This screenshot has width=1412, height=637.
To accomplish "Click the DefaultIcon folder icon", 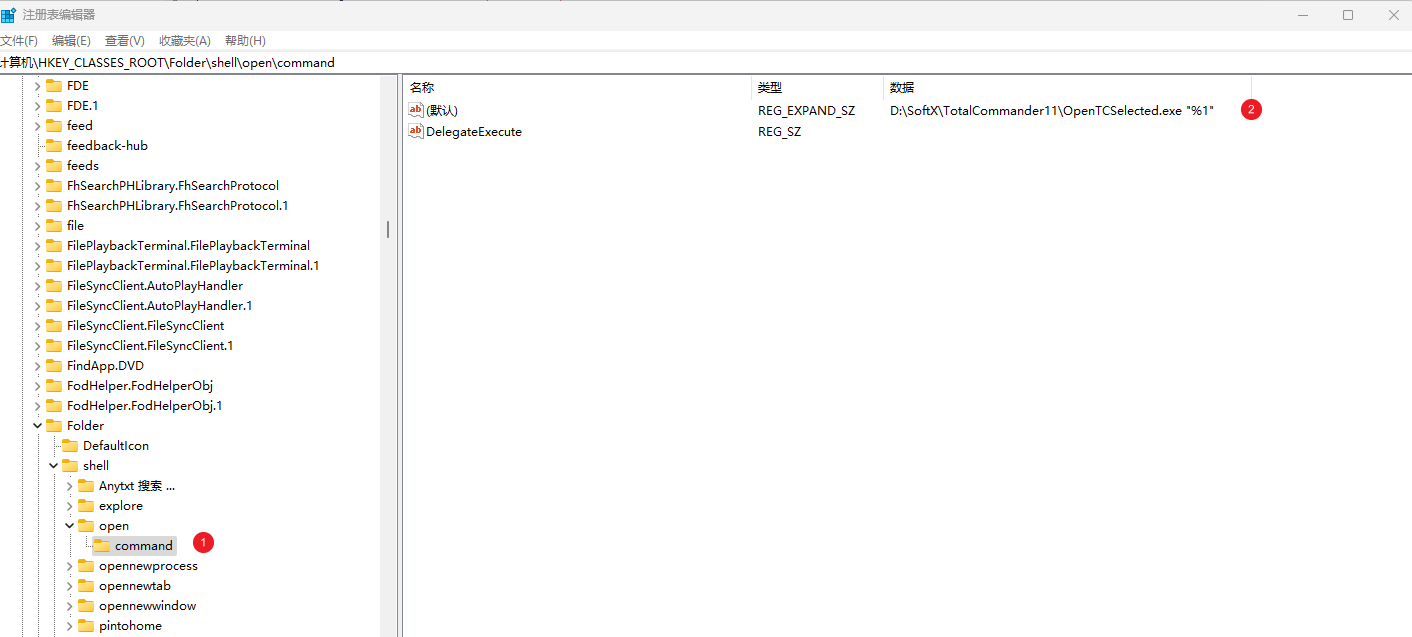I will 69,446.
